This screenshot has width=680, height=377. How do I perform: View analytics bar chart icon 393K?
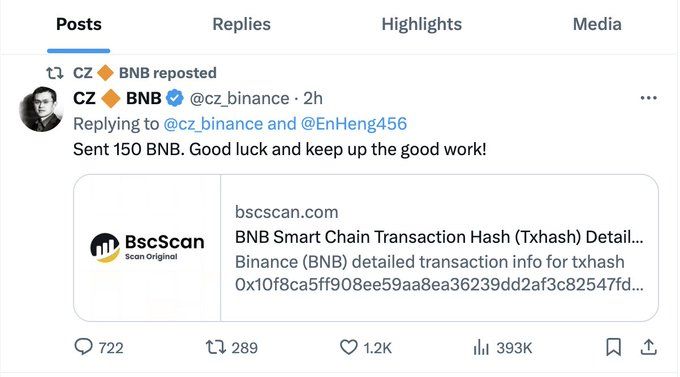point(481,347)
